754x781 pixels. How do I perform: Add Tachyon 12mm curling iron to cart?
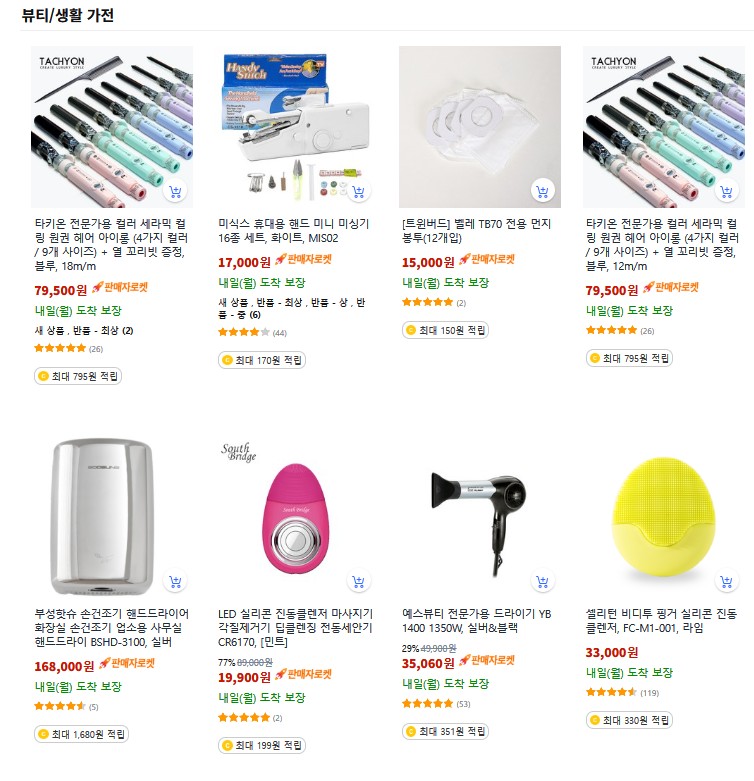pos(726,191)
